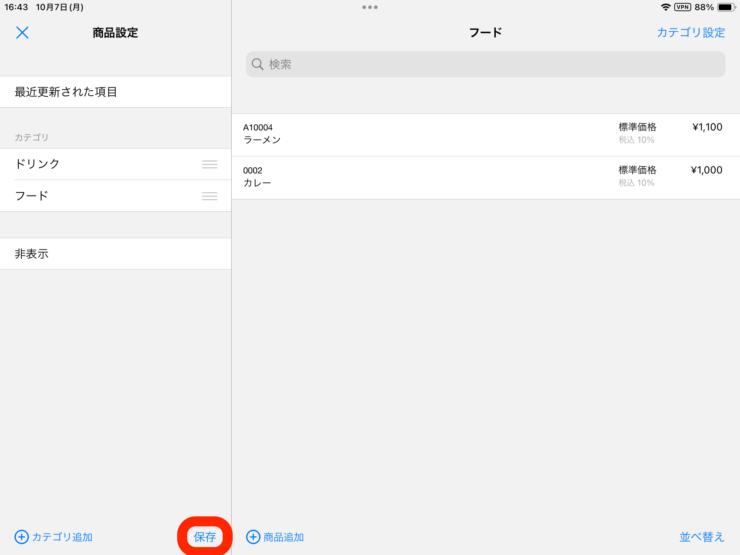
Task: Open the ラーメン product row
Action: tap(486, 135)
